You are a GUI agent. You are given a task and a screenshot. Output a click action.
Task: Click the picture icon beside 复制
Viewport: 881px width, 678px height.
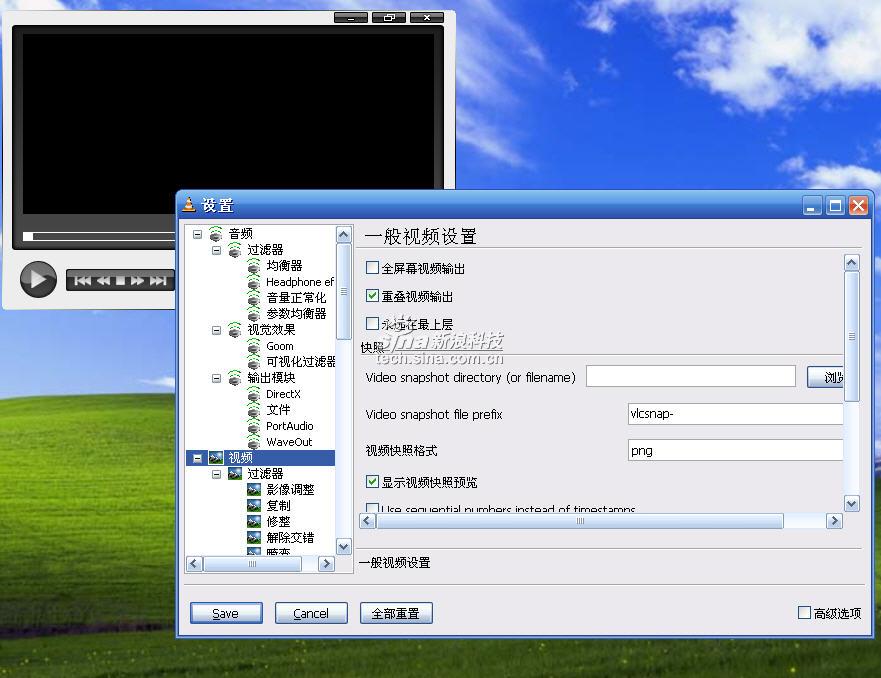[x=254, y=506]
